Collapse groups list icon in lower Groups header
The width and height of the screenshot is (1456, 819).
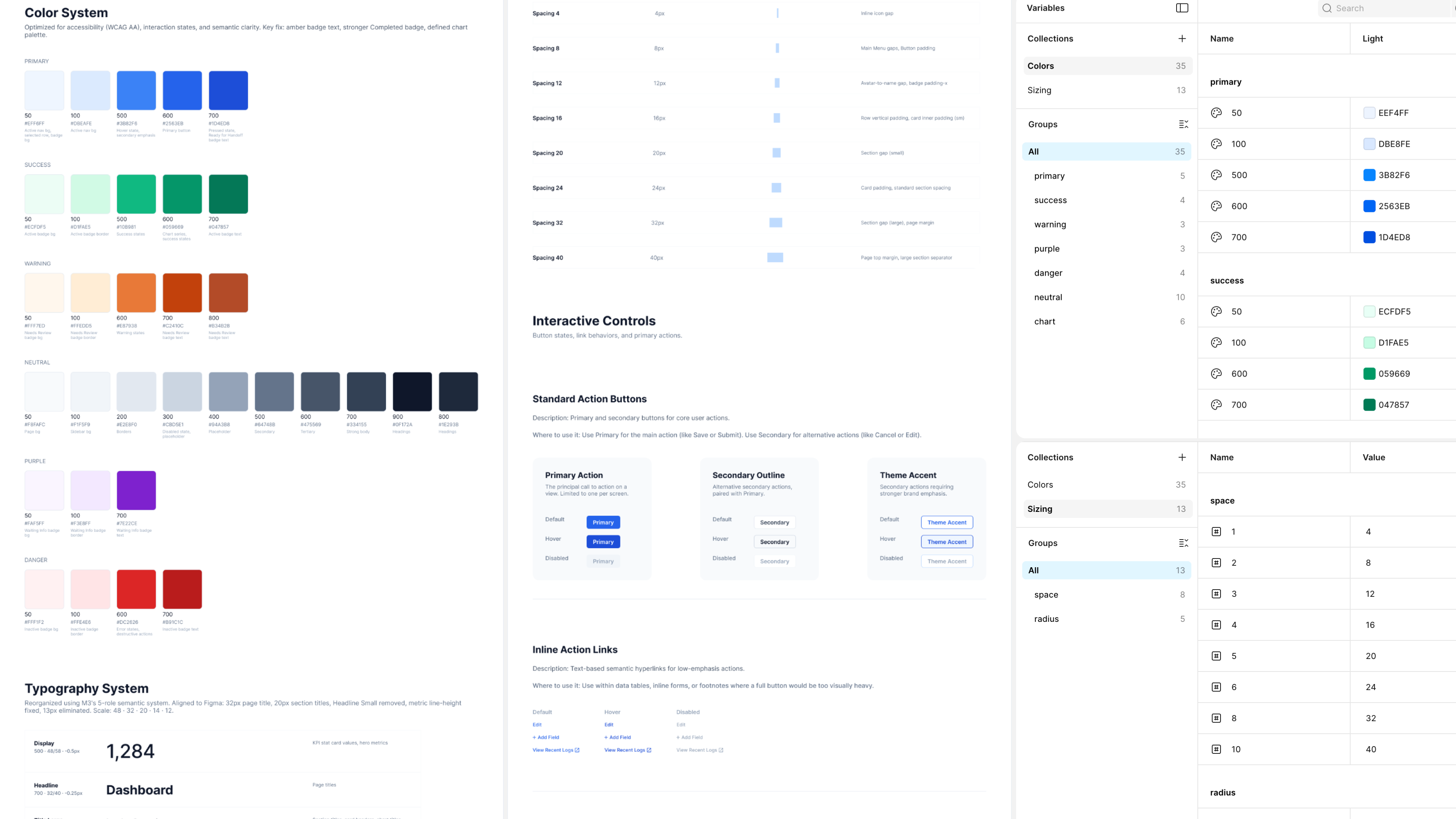(1183, 543)
